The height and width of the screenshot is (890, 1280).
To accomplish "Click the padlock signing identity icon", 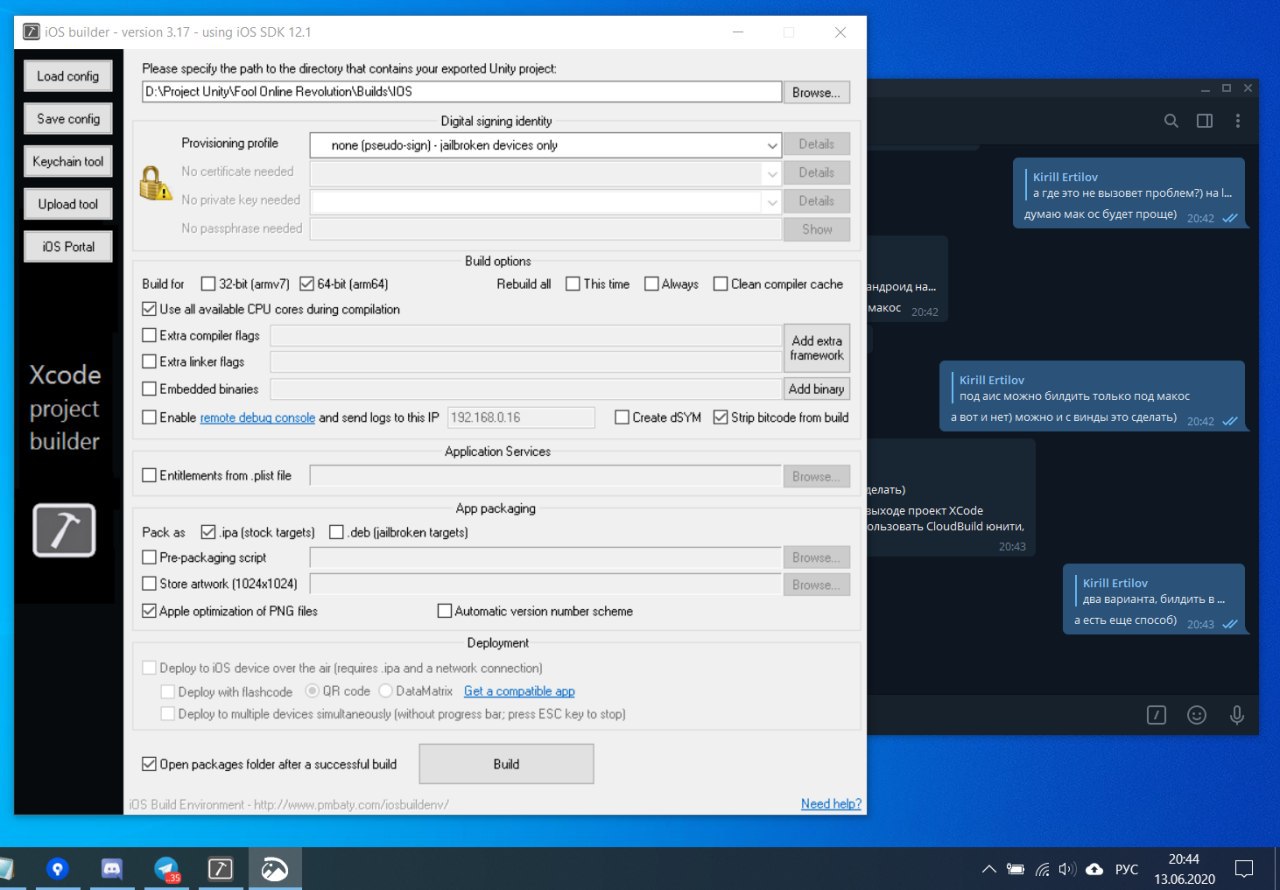I will [155, 182].
